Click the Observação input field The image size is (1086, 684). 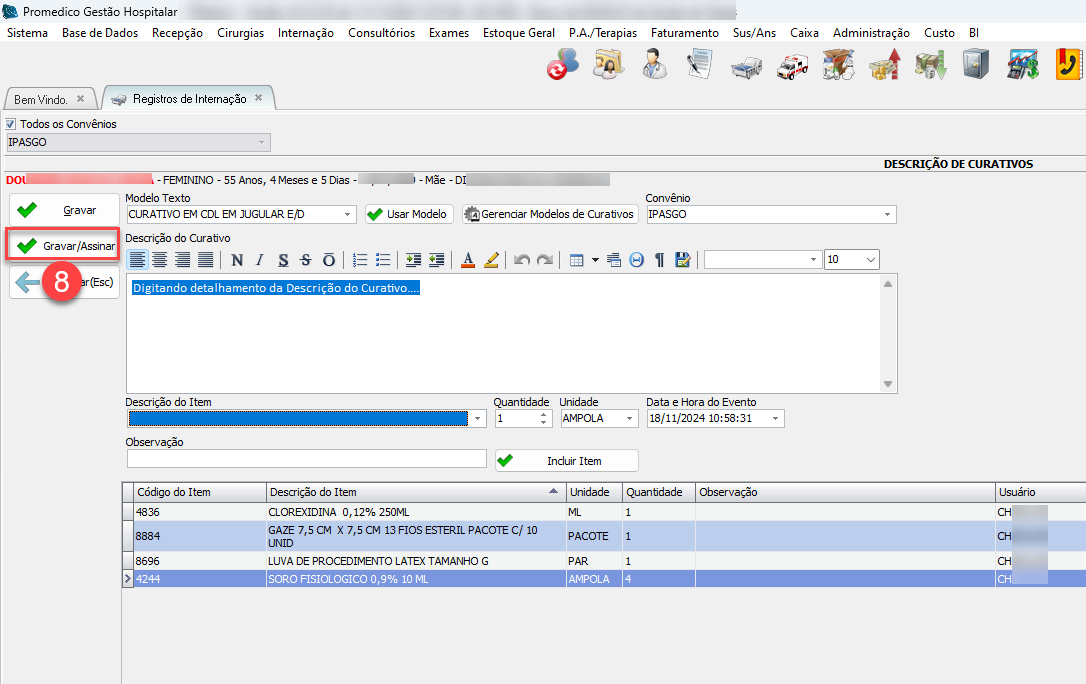(306, 458)
